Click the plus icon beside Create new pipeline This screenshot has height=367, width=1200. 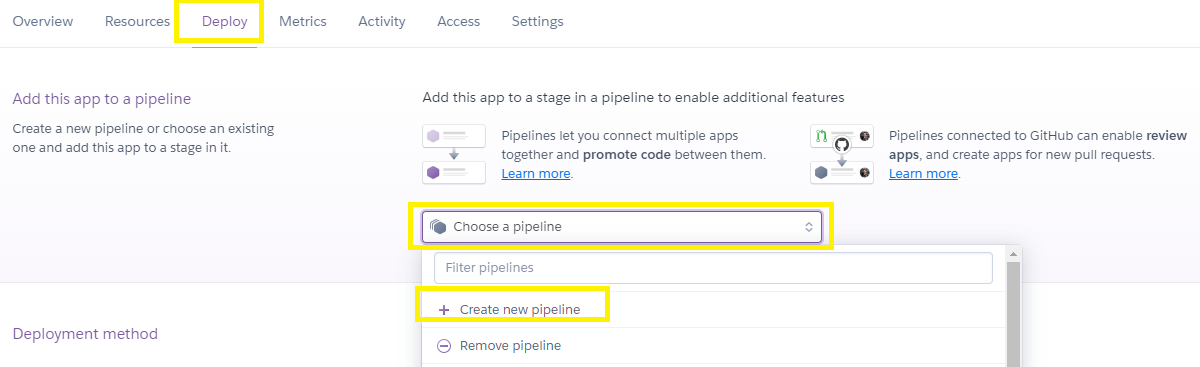click(444, 310)
